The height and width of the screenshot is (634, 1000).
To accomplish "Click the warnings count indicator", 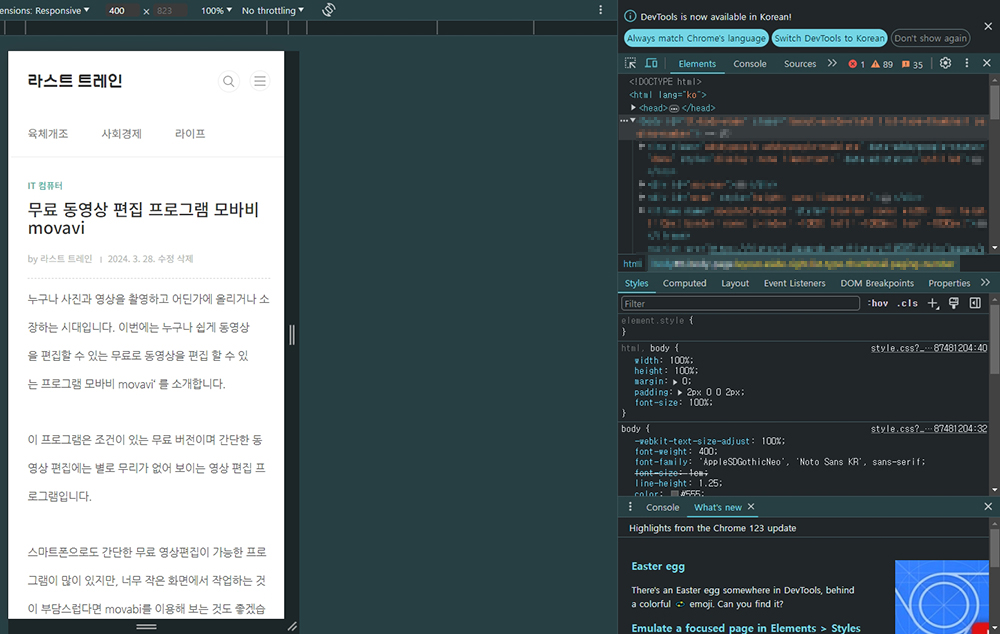I will (882, 64).
